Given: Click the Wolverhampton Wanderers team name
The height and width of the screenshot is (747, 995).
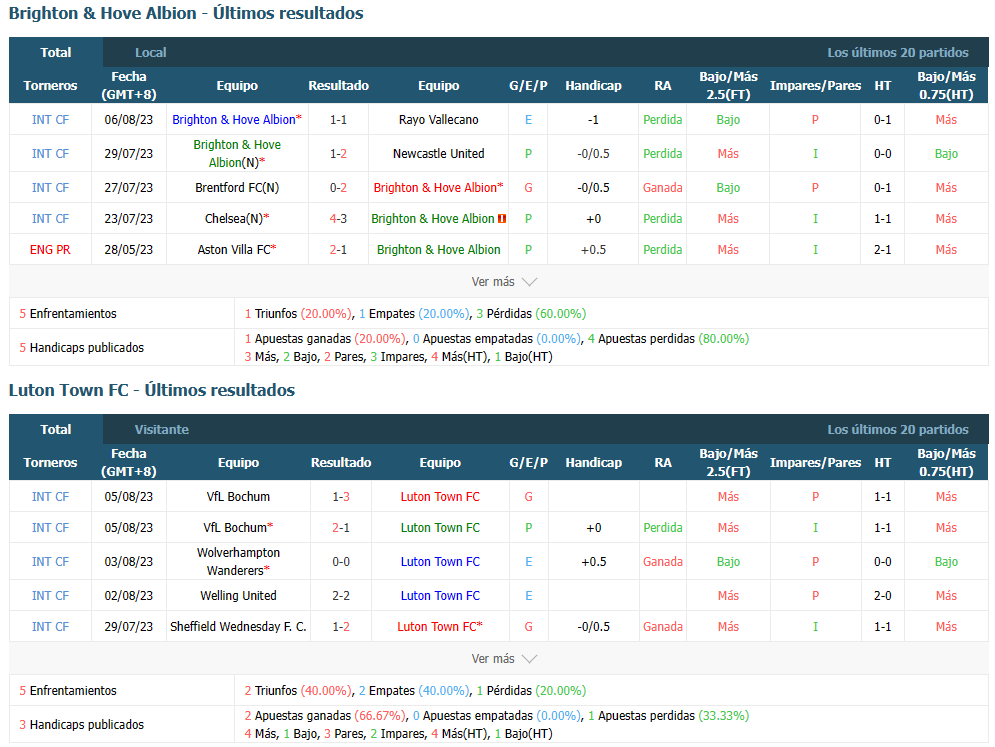Looking at the screenshot, I should [238, 562].
